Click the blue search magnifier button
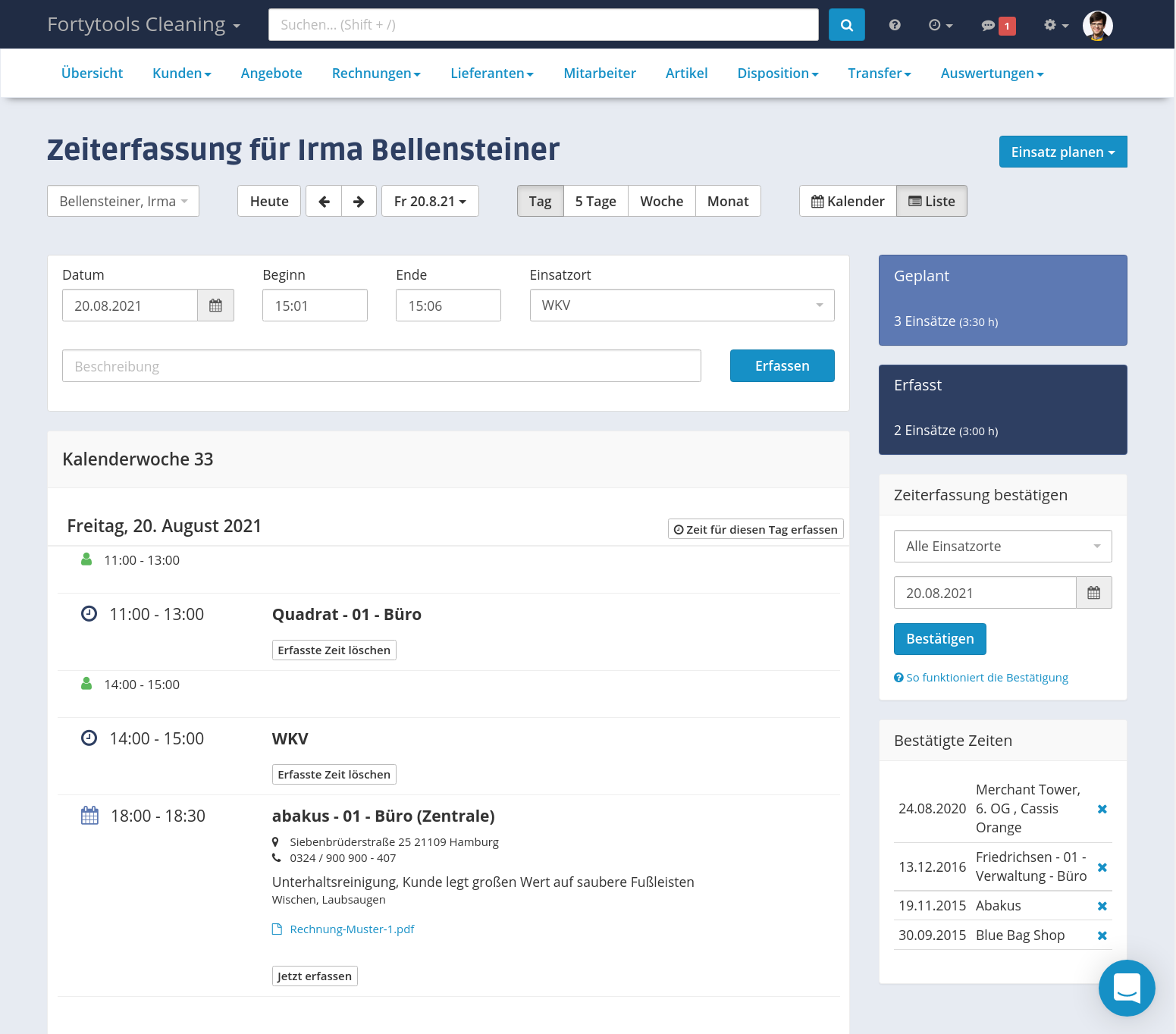The height and width of the screenshot is (1034, 1176). [x=847, y=25]
